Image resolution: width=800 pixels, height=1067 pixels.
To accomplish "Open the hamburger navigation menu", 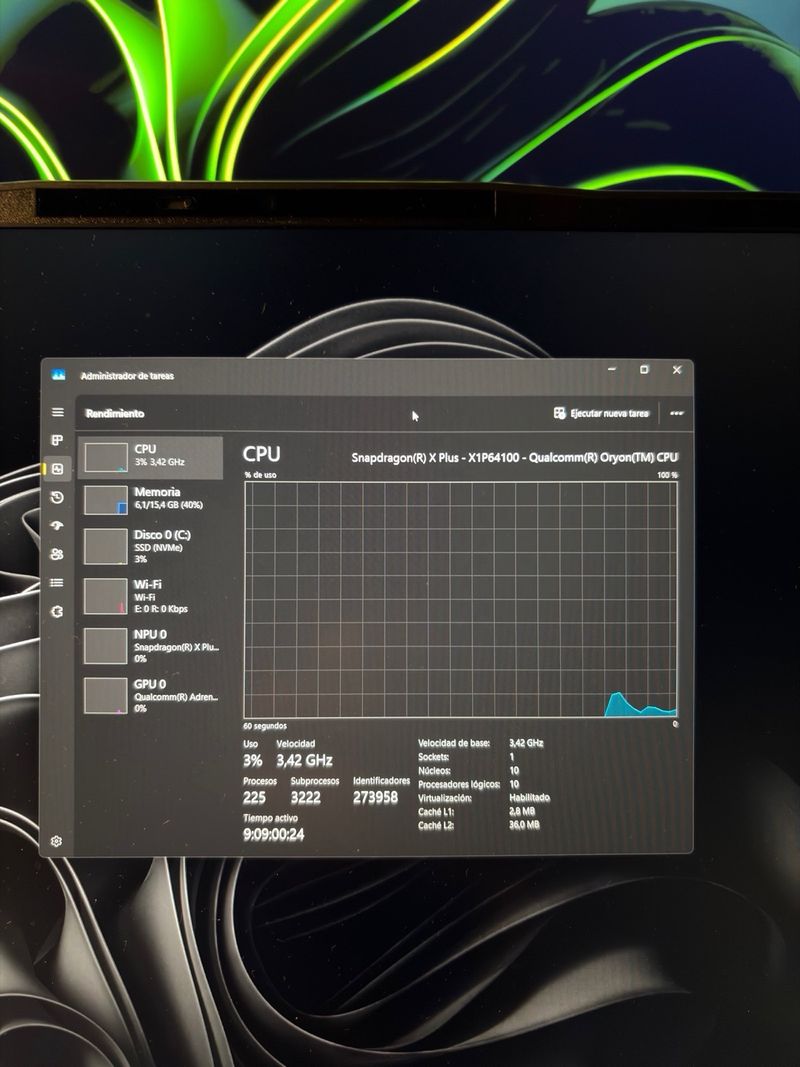I will tap(58, 412).
